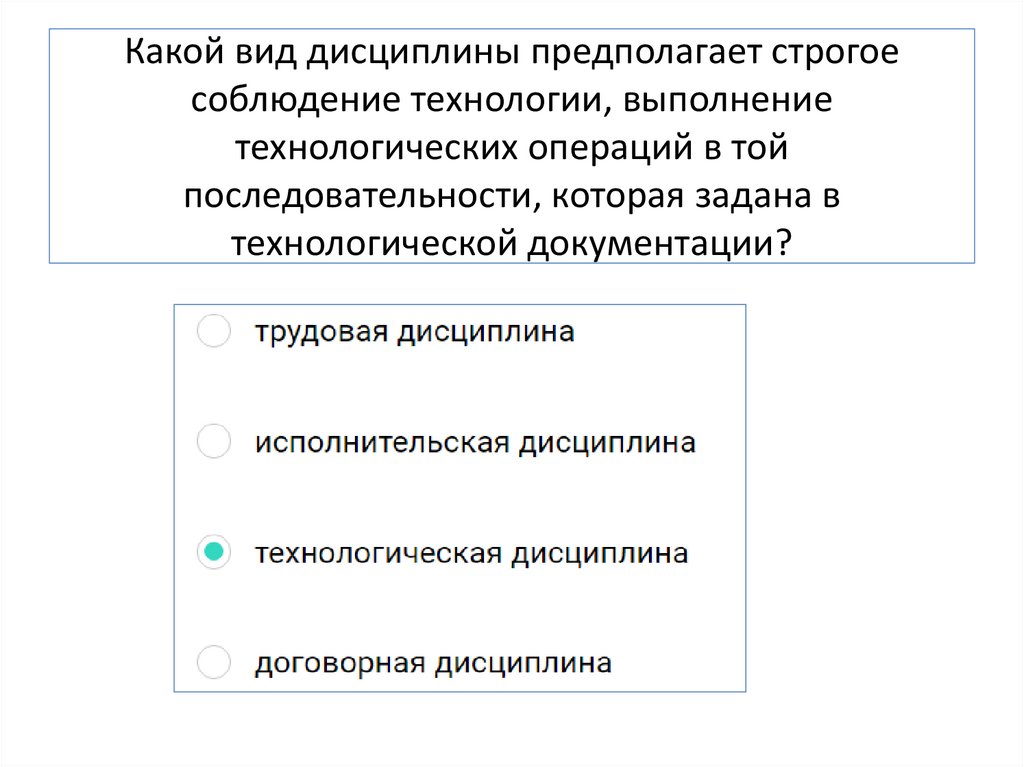This screenshot has width=1024, height=767.
Task: Click the question line 'соблюдение технологии, выполнение'
Action: [x=512, y=100]
